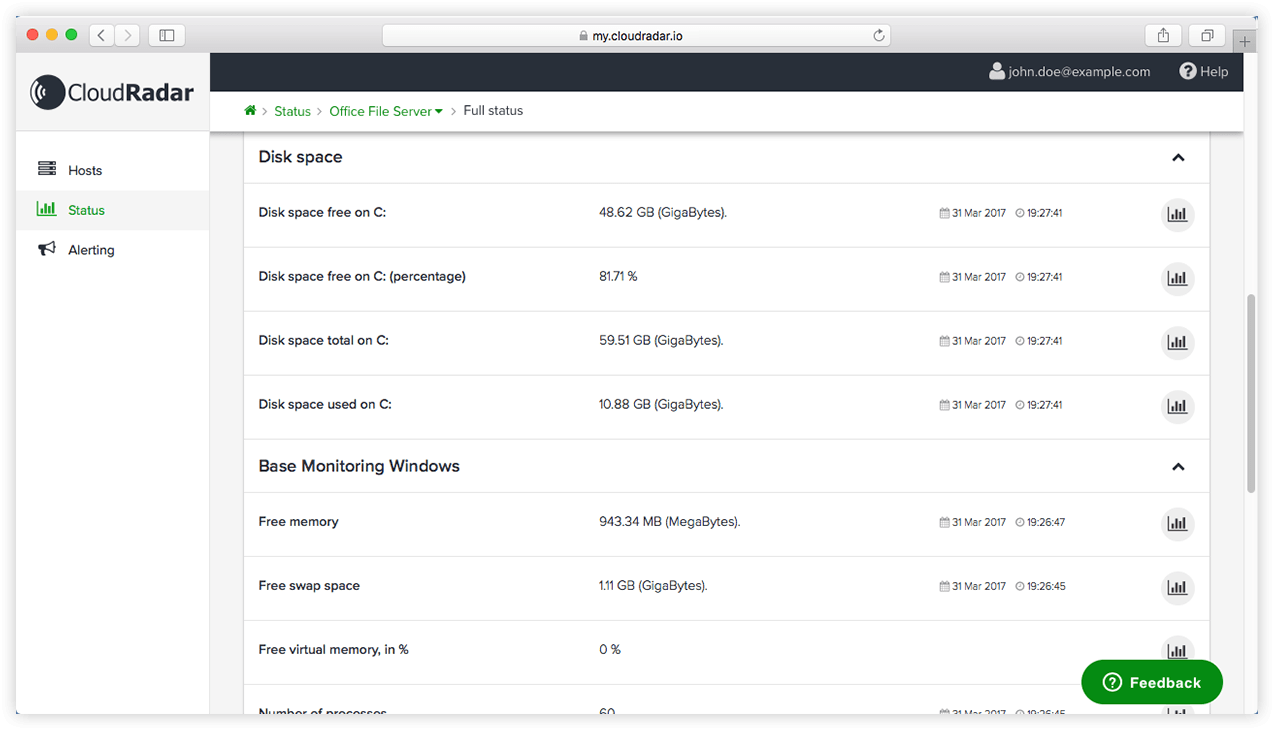Click the user avatar icon
The image size is (1273, 730).
pyautogui.click(x=997, y=71)
